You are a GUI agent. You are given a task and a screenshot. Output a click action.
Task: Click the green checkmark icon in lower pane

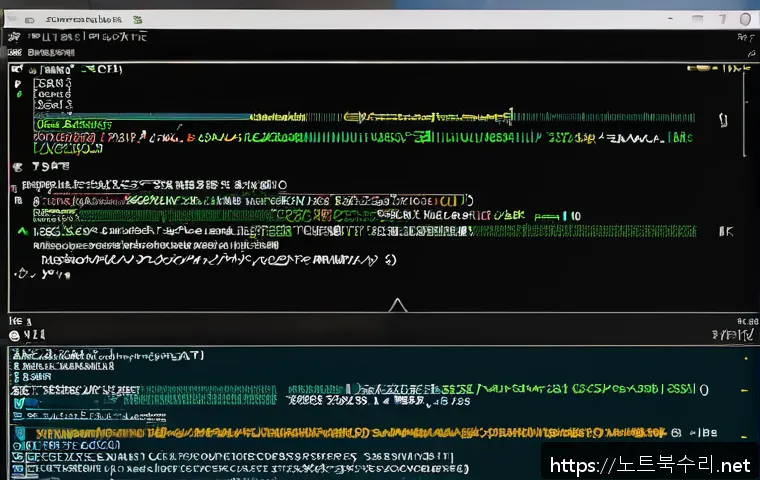tap(19, 403)
